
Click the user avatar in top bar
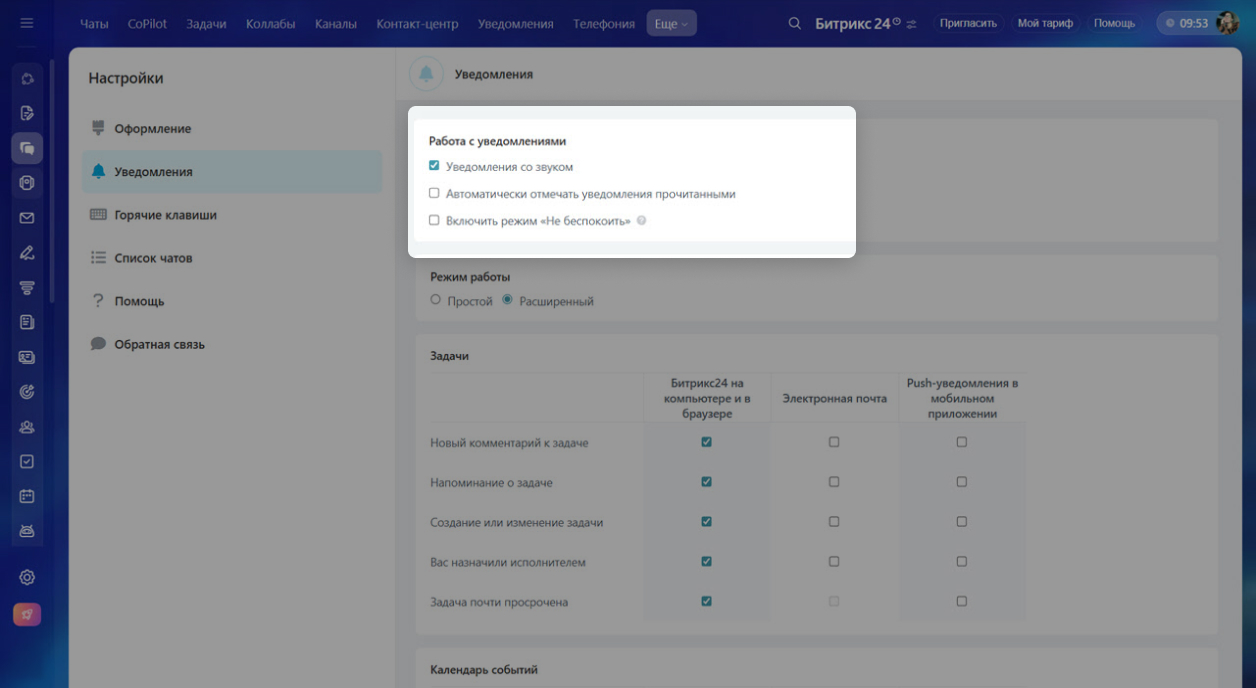[x=1227, y=23]
